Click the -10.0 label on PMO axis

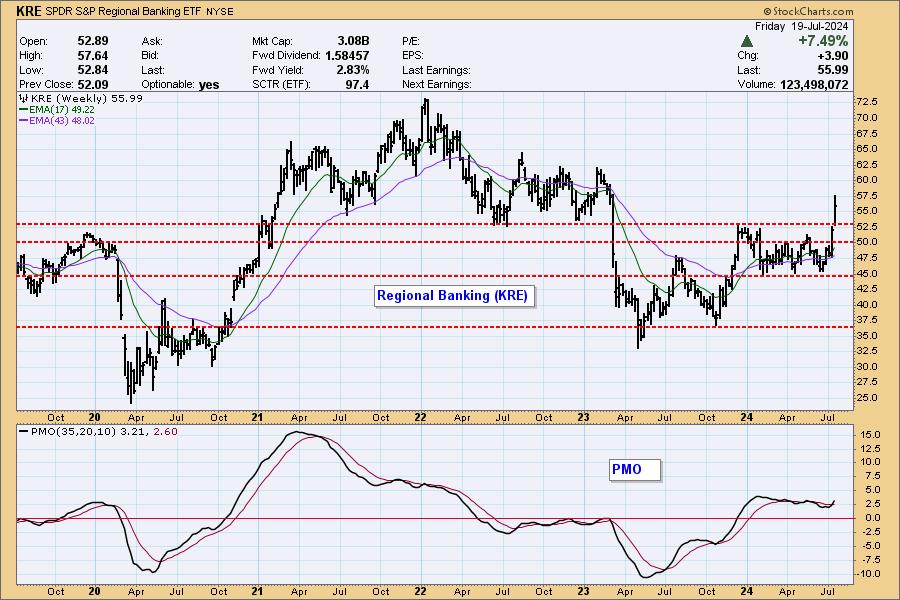click(868, 574)
